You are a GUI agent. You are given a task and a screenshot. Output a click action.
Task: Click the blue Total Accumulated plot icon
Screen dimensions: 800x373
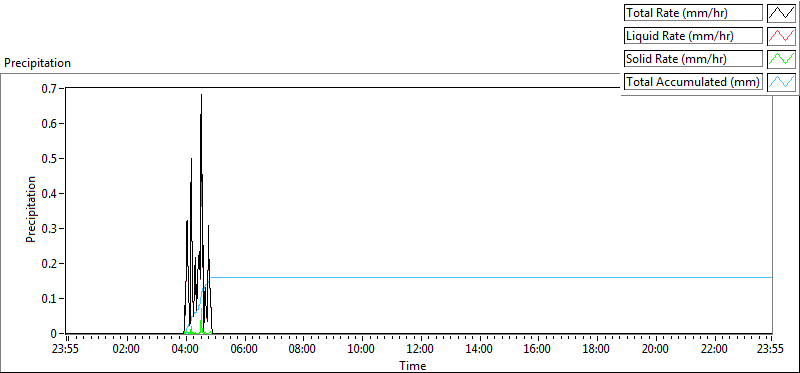point(781,82)
